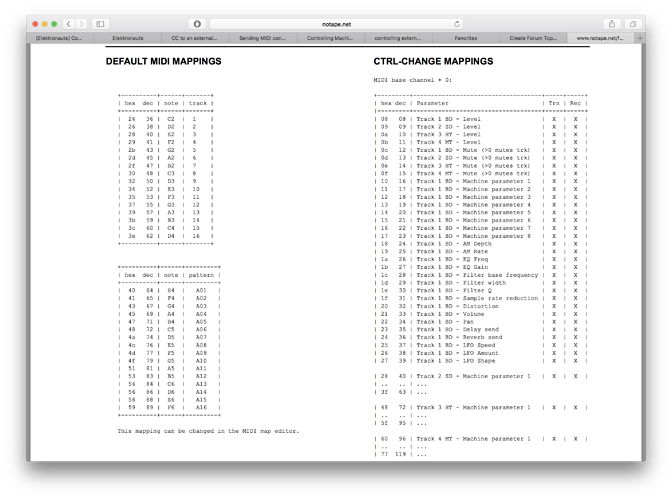Switch to the Sending MIDI con... tab
Viewport: 672px width, 499px height.
[x=262, y=38]
